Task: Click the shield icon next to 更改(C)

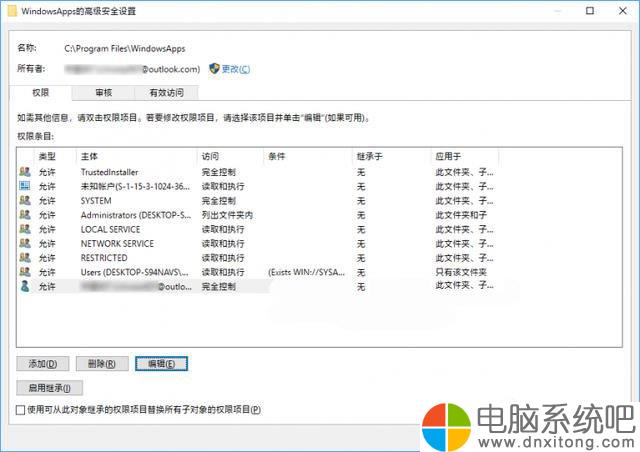Action: pos(214,69)
